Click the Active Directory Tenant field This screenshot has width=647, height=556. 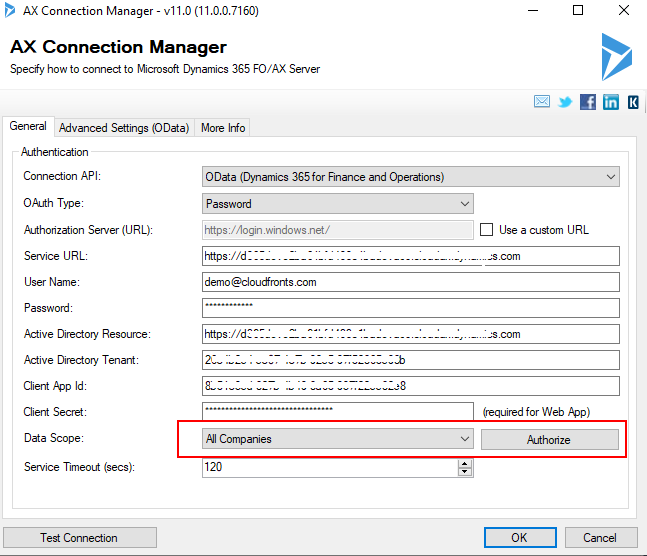click(x=411, y=360)
